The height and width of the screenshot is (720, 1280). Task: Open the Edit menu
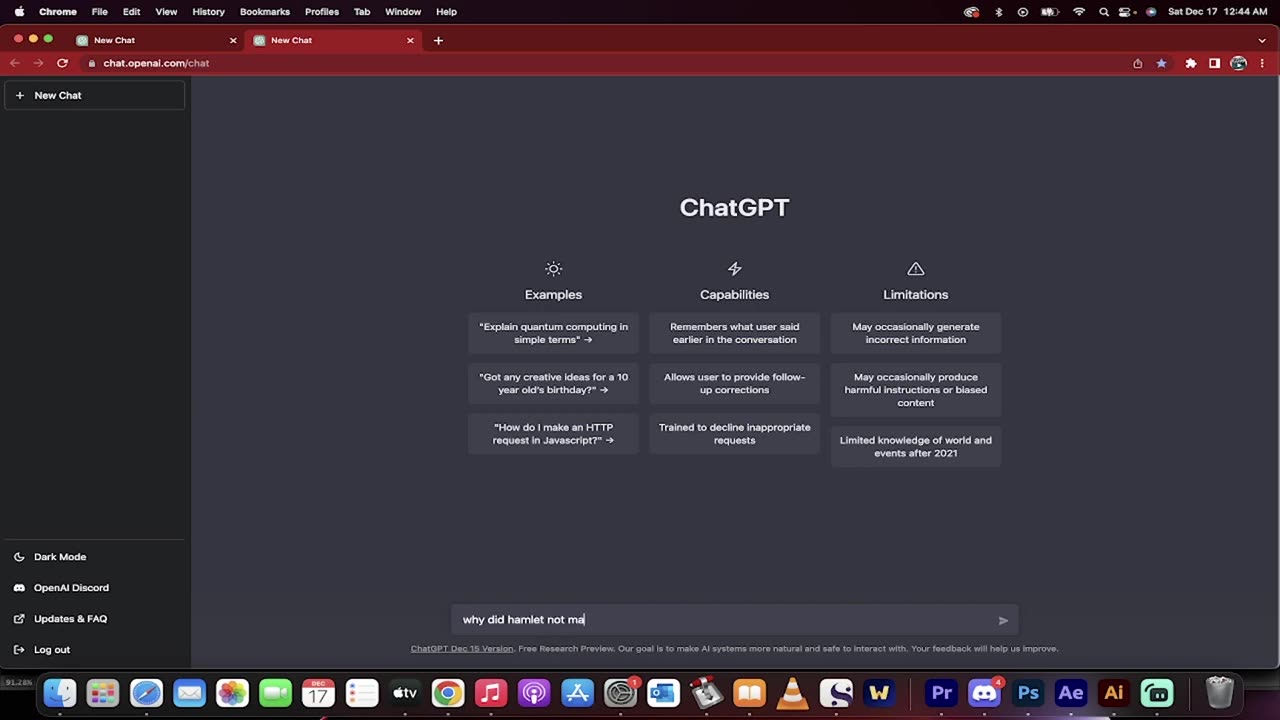pyautogui.click(x=131, y=12)
